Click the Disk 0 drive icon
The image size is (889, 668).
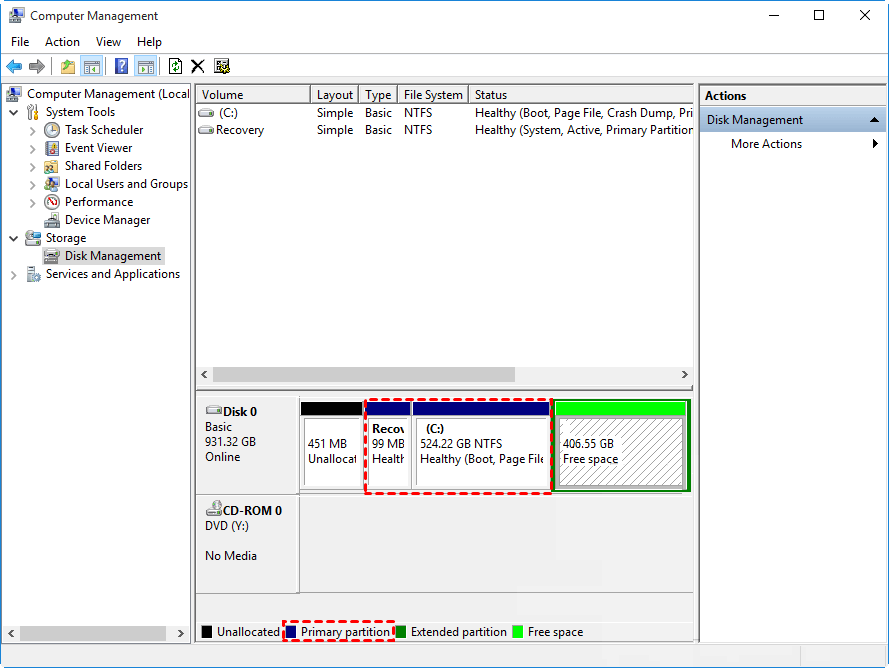[214, 411]
